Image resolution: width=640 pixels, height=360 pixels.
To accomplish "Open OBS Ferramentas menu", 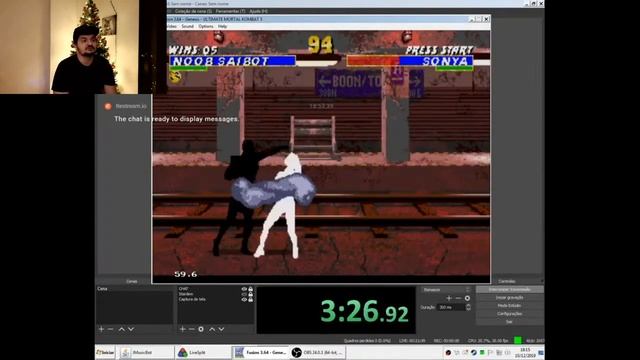I will pyautogui.click(x=231, y=11).
